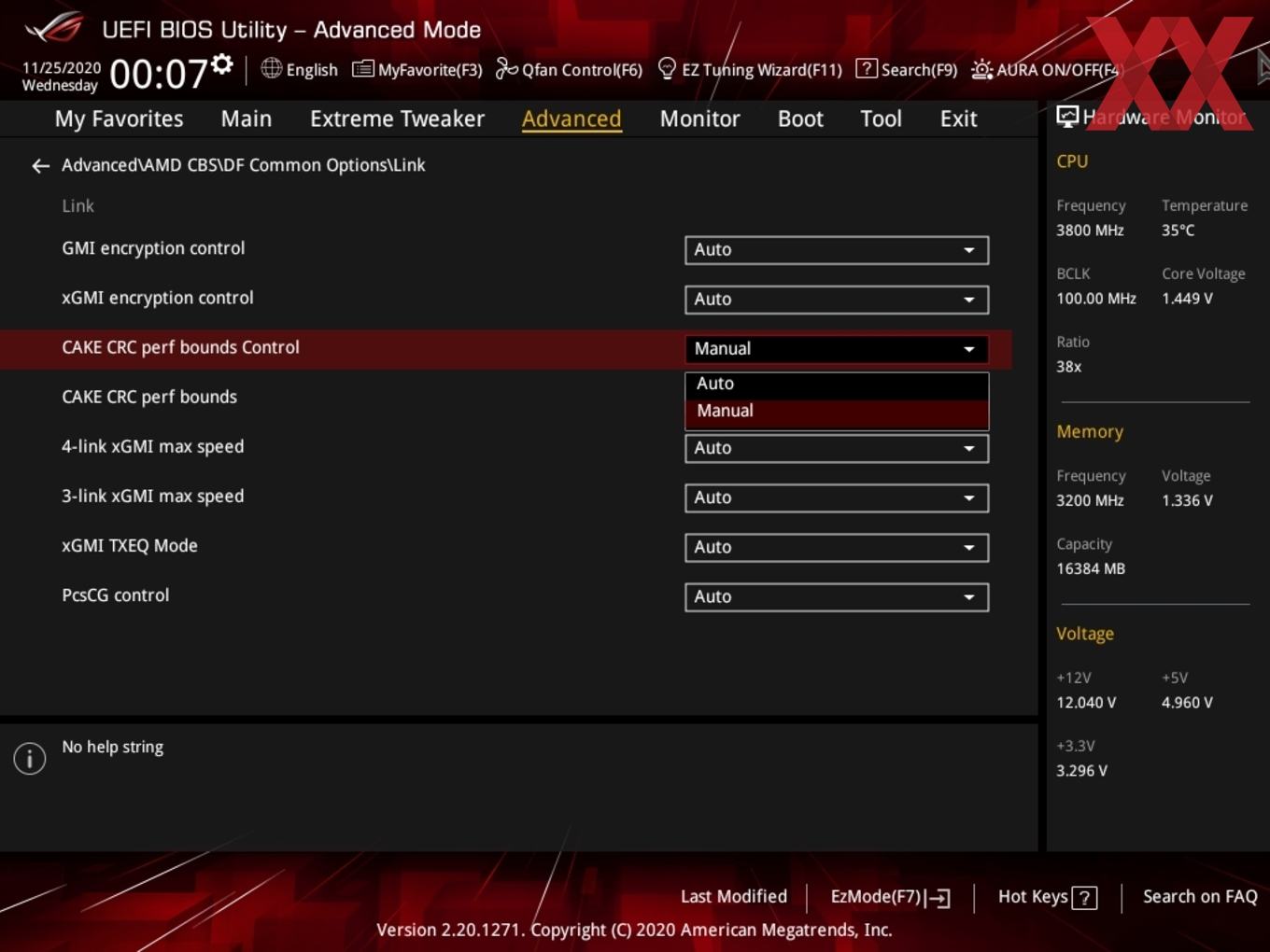The height and width of the screenshot is (952, 1270).
Task: Open the 4-link xGMI max speed dropdown
Action: pos(837,448)
